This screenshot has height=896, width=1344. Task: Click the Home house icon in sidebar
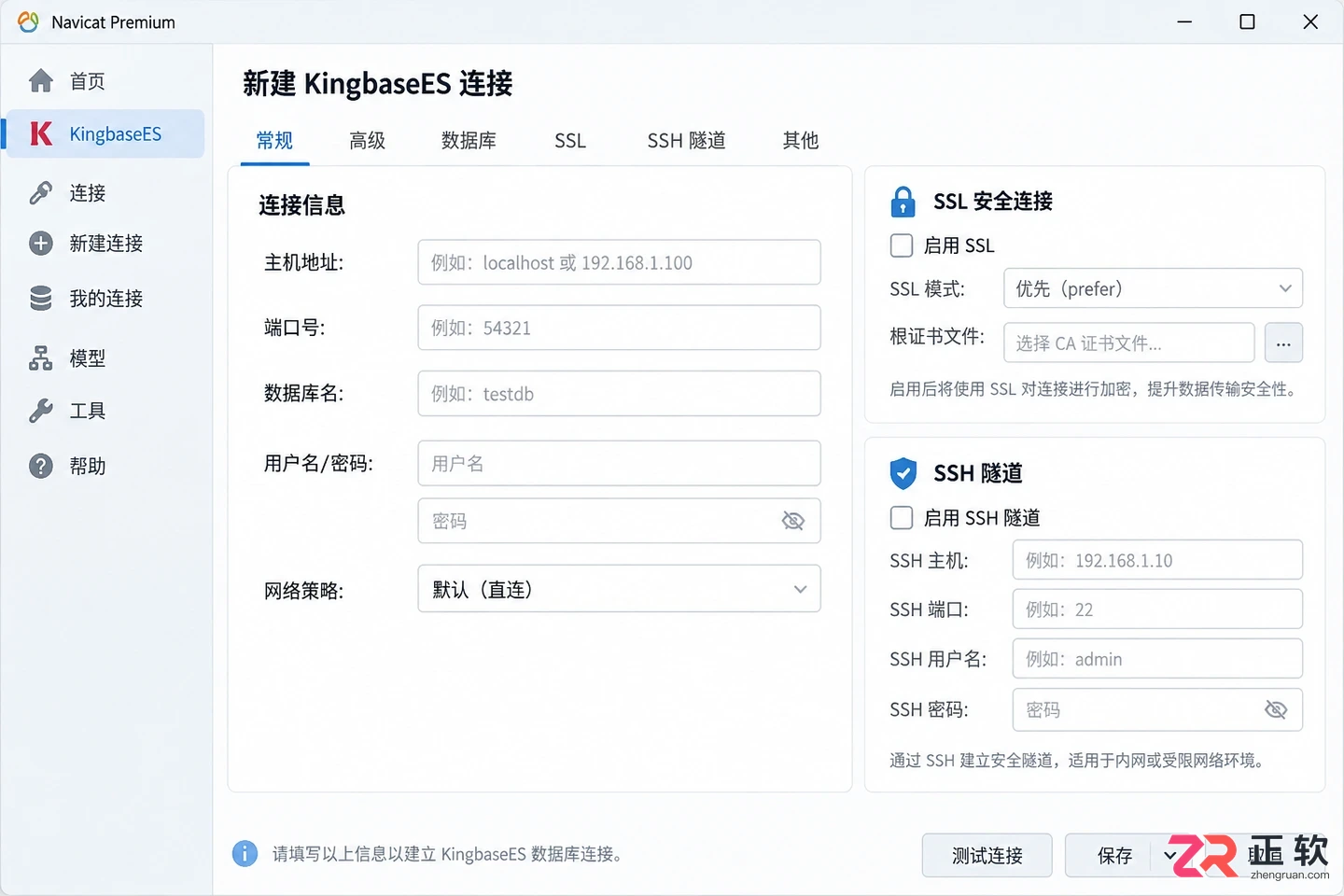tap(41, 81)
